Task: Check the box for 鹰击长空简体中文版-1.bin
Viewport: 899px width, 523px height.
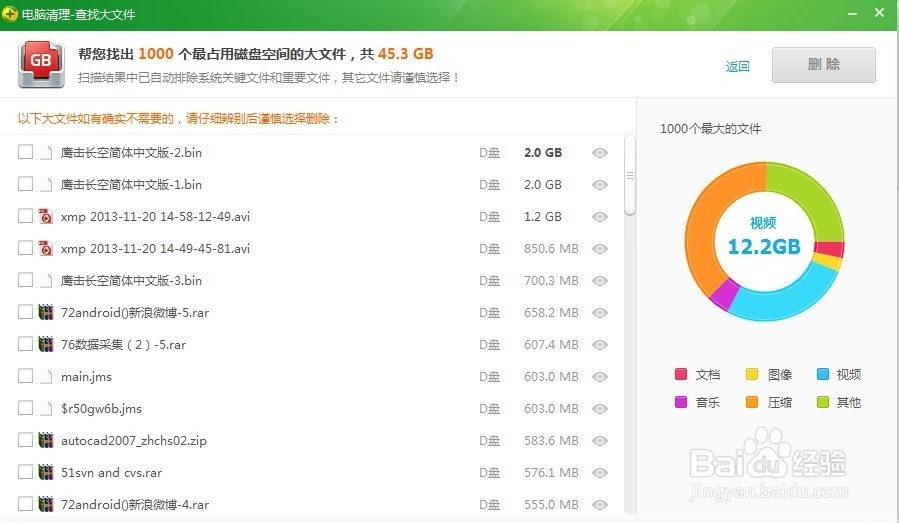Action: click(25, 184)
